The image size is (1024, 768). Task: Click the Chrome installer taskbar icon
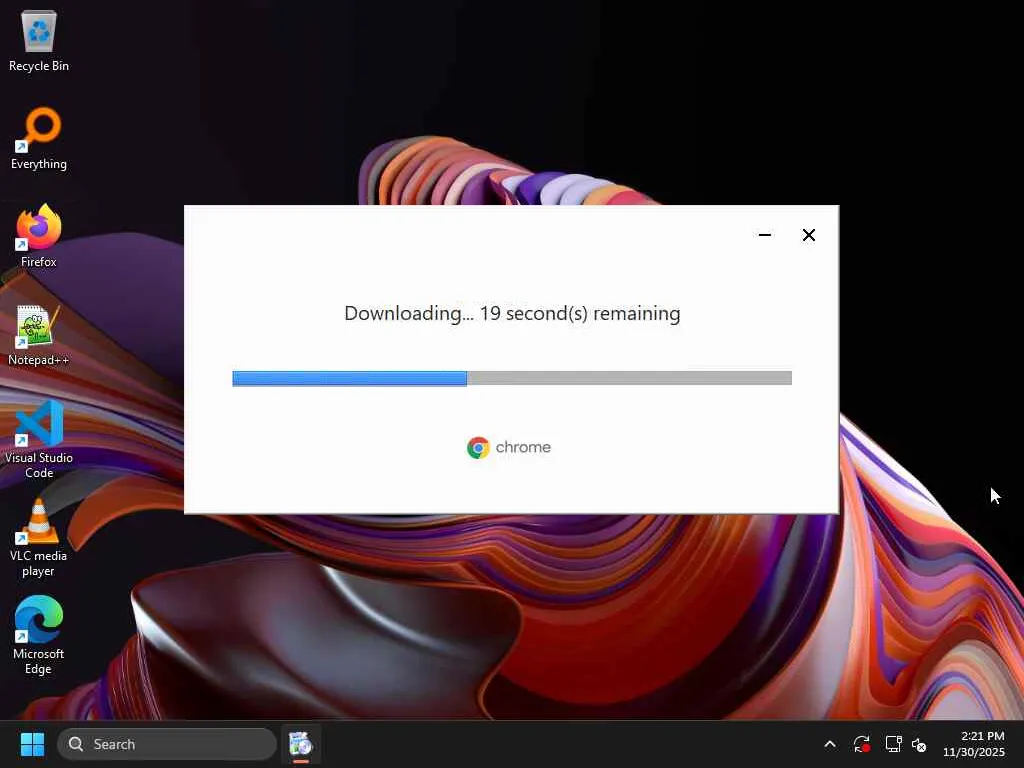[x=301, y=744]
